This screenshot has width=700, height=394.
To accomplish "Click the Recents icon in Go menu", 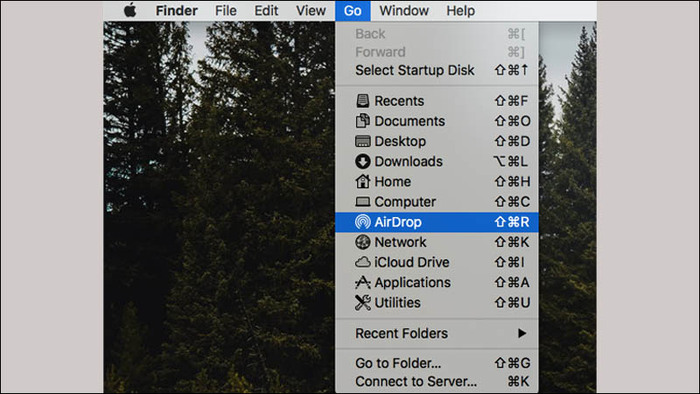I will [362, 101].
